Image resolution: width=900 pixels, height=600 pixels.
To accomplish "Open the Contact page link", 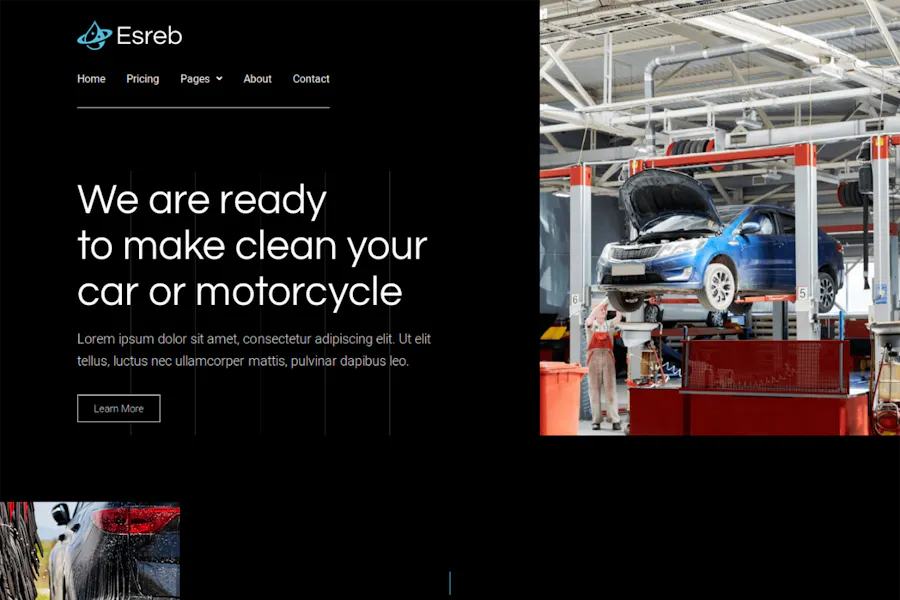I will click(x=311, y=79).
